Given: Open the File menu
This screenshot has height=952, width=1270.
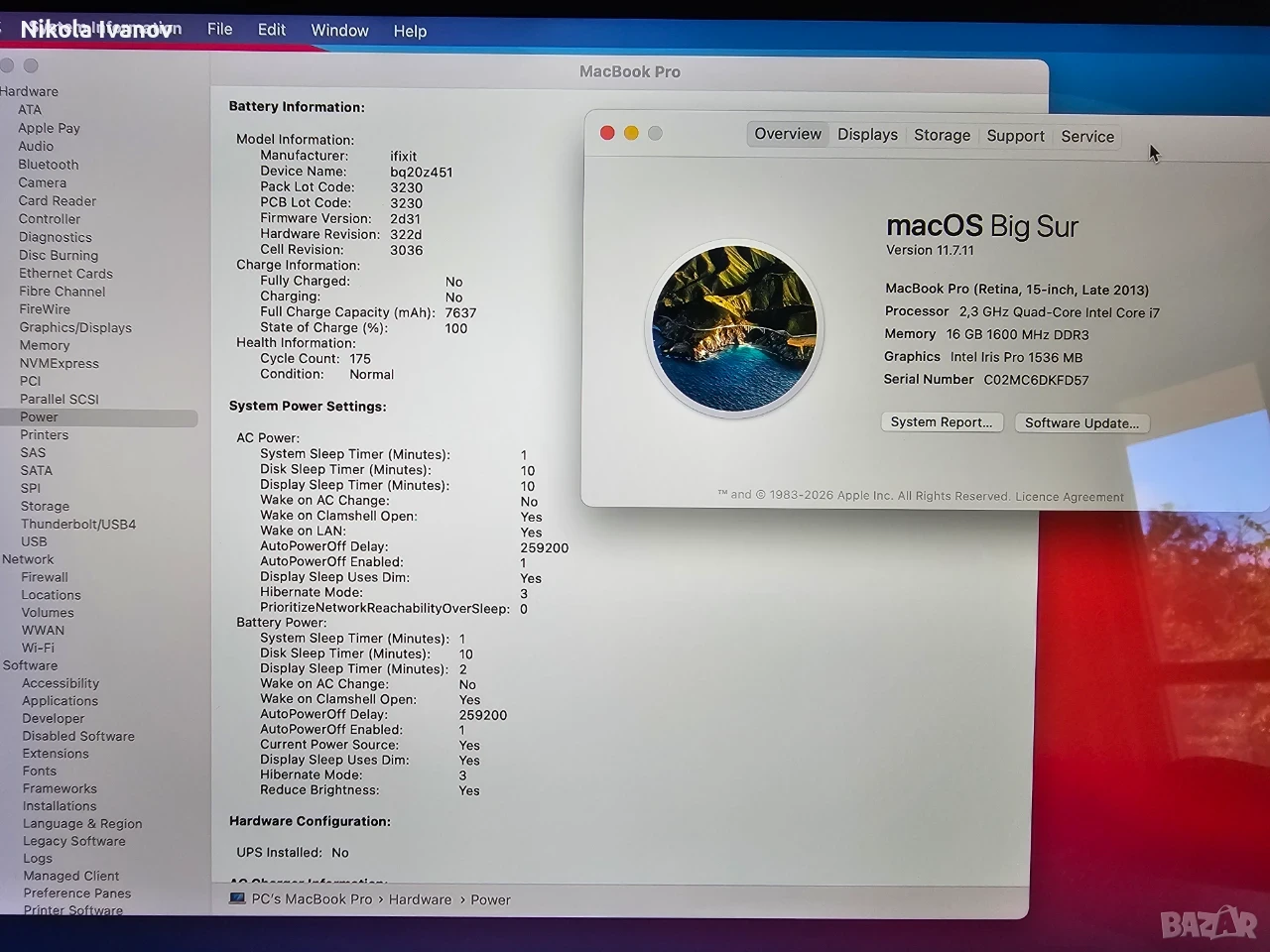Looking at the screenshot, I should (220, 30).
